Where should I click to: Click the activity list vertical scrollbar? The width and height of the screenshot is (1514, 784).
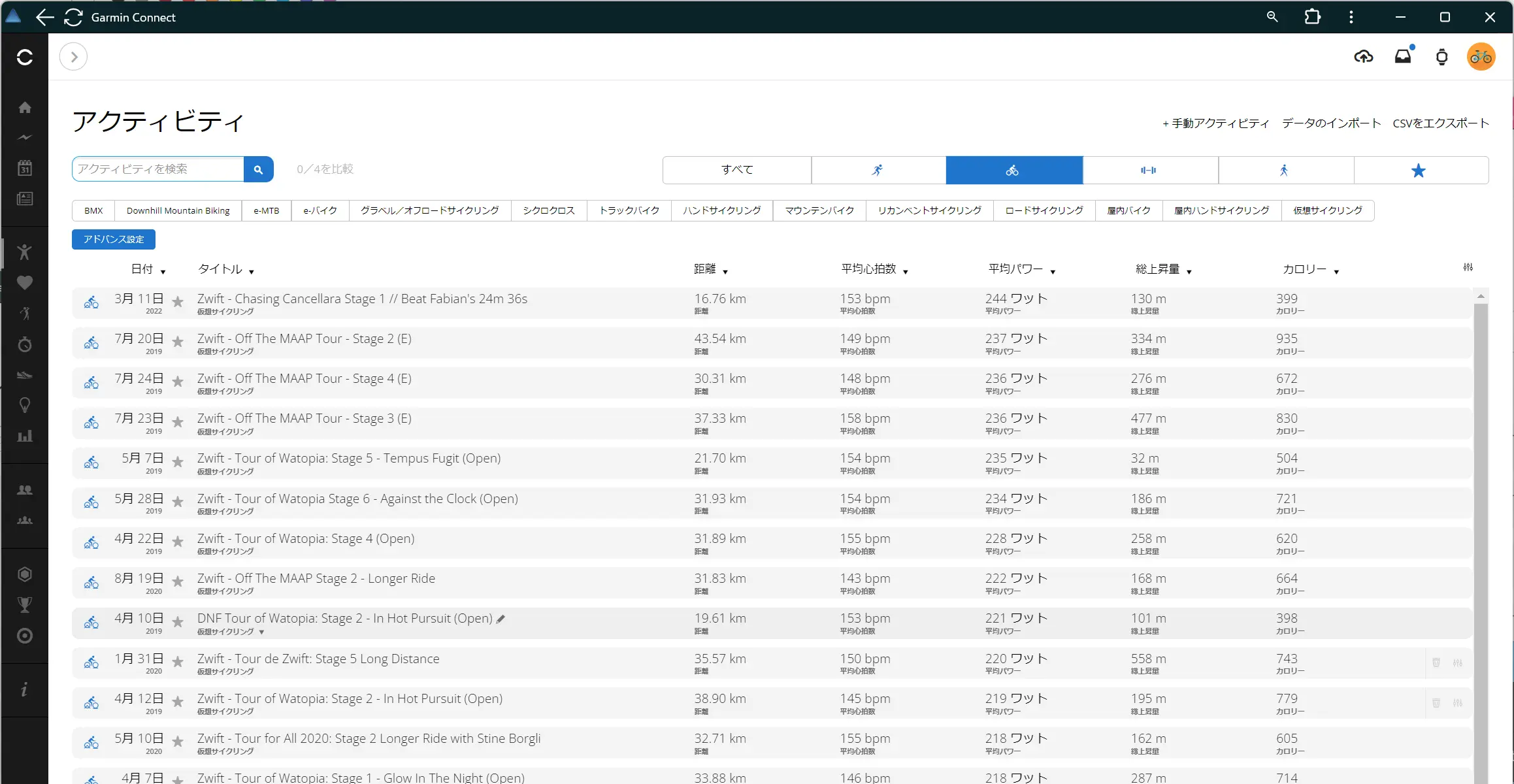(1481, 542)
